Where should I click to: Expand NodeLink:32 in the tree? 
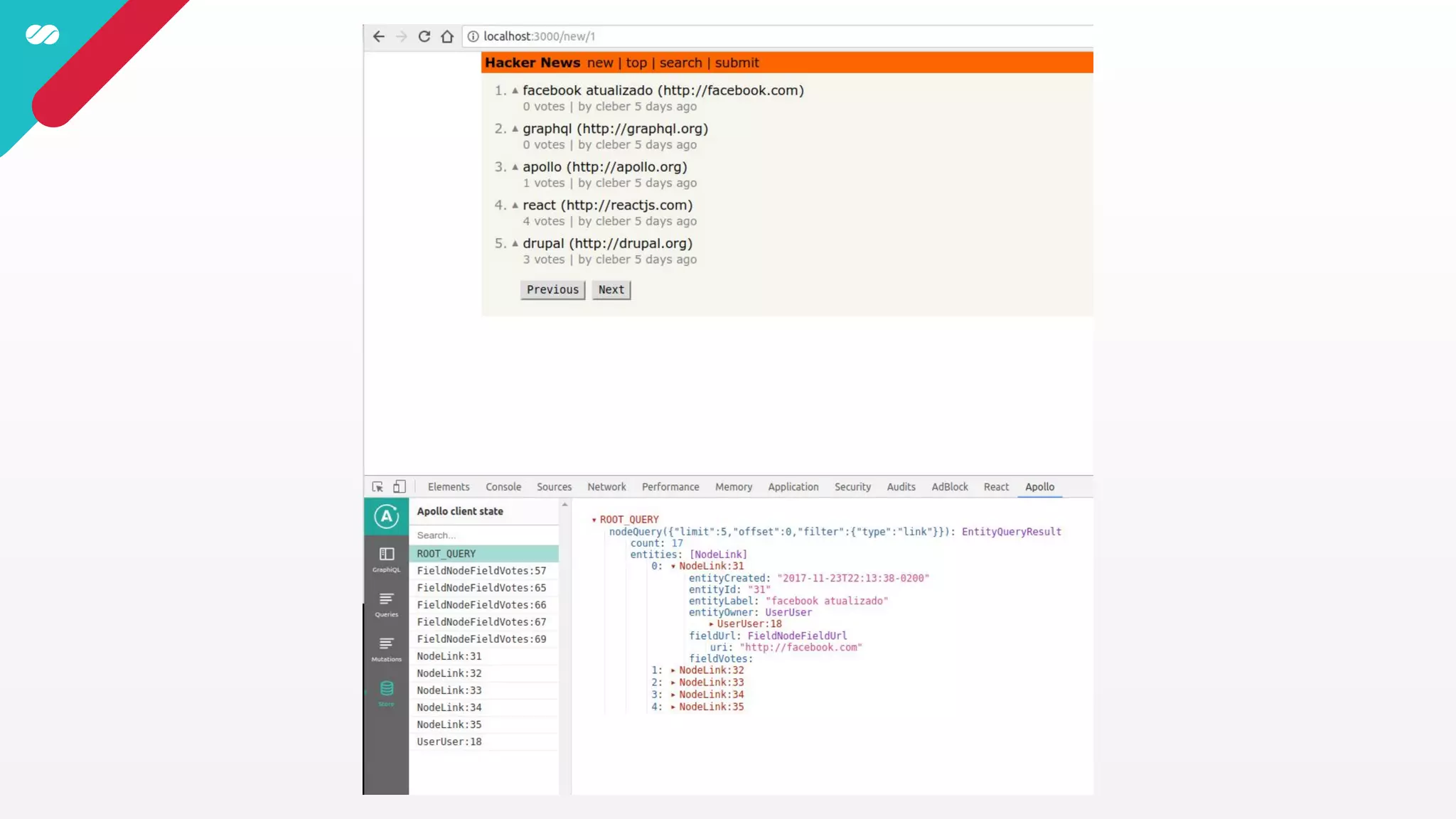click(673, 670)
